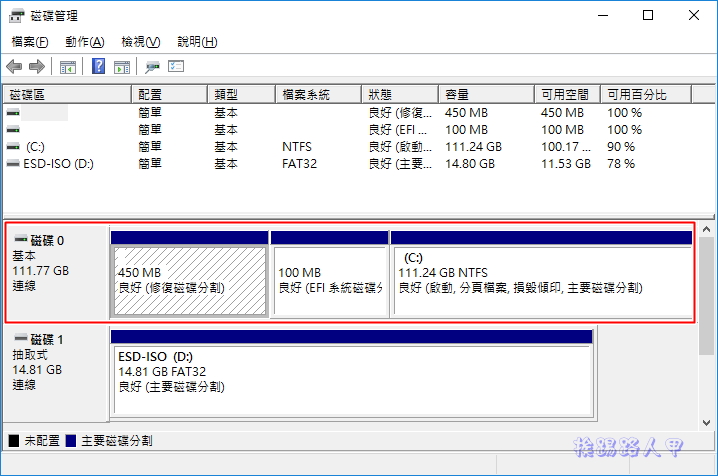Viewport: 718px width, 476px height.
Task: Click the rescan disks toolbar icon
Action: pyautogui.click(x=152, y=67)
